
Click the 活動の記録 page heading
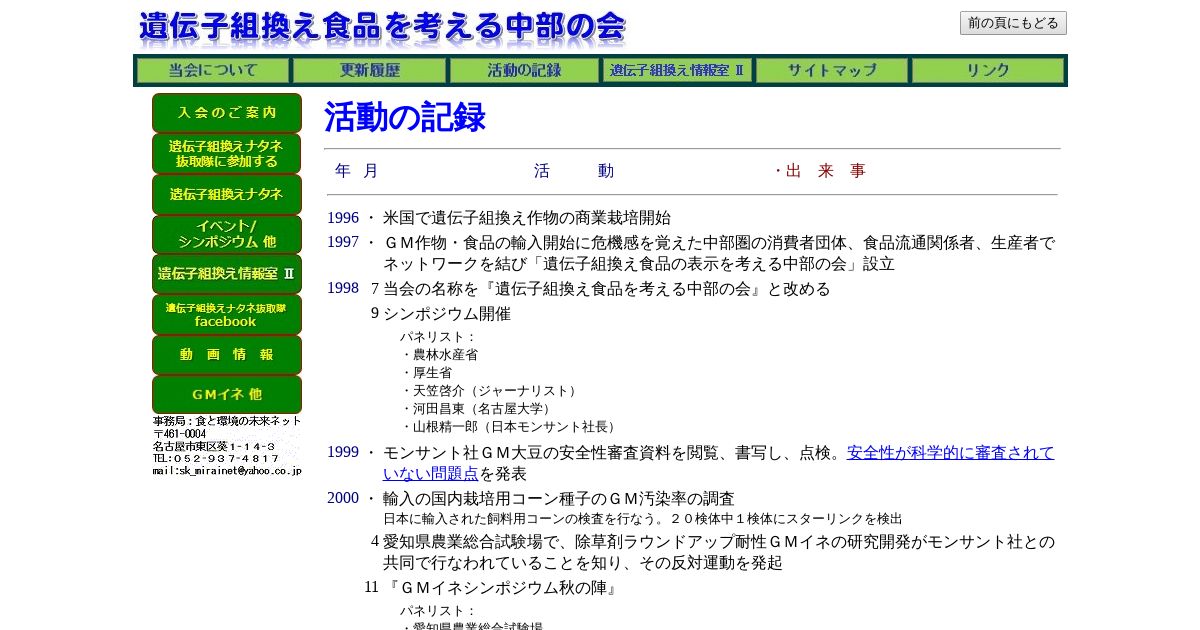[405, 117]
